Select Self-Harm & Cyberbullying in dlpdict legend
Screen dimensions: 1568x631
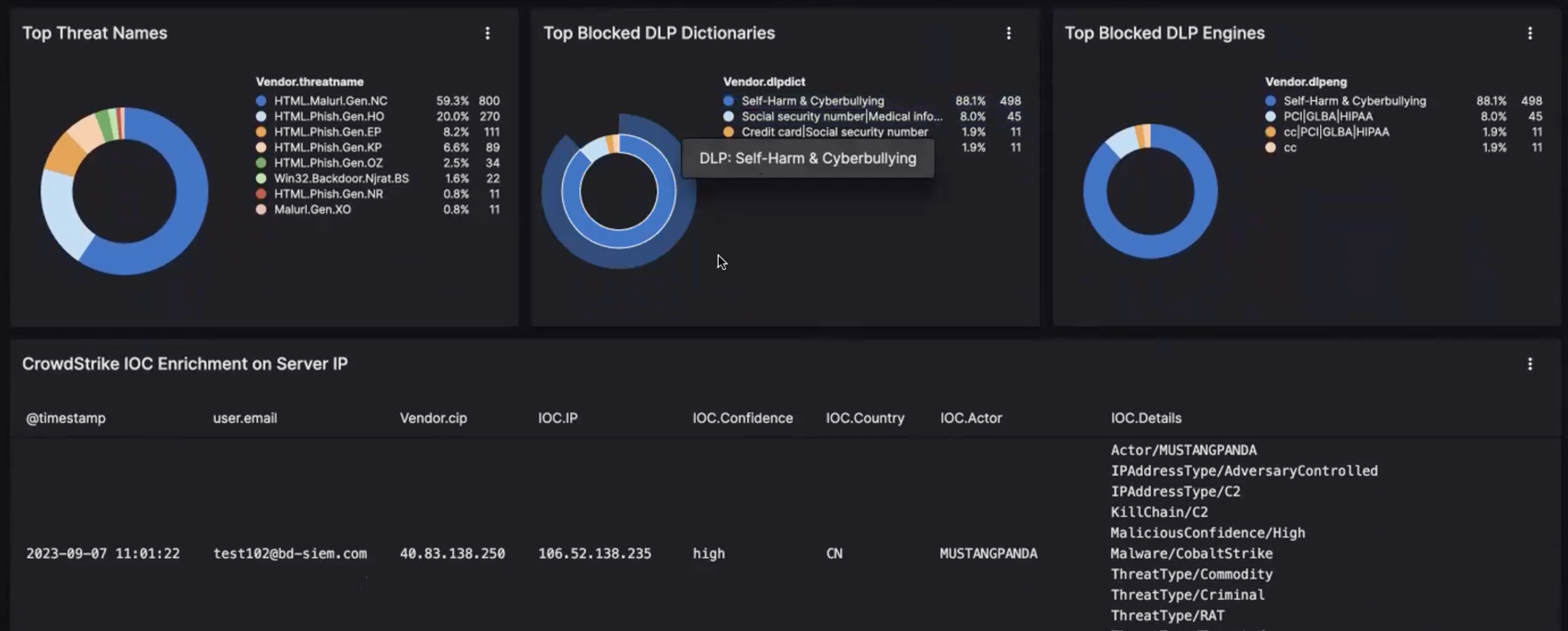[812, 101]
